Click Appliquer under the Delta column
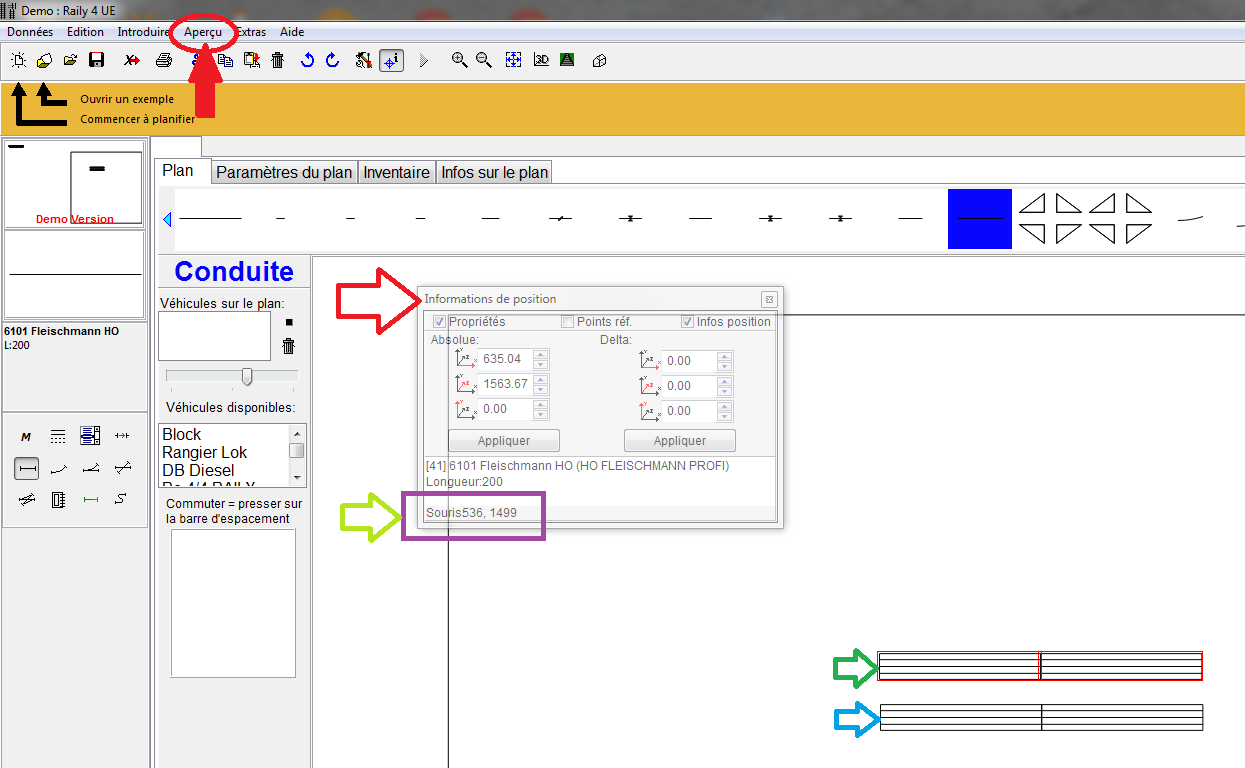 pyautogui.click(x=680, y=441)
